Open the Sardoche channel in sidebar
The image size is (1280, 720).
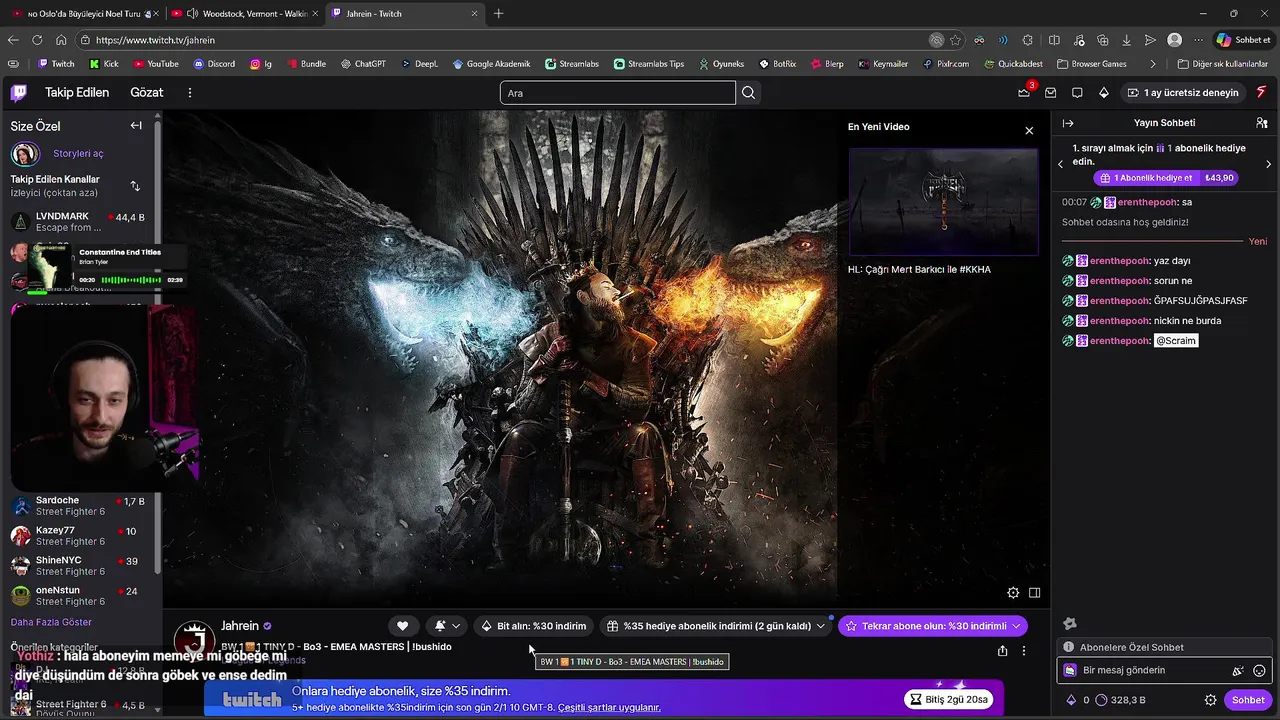(80, 506)
